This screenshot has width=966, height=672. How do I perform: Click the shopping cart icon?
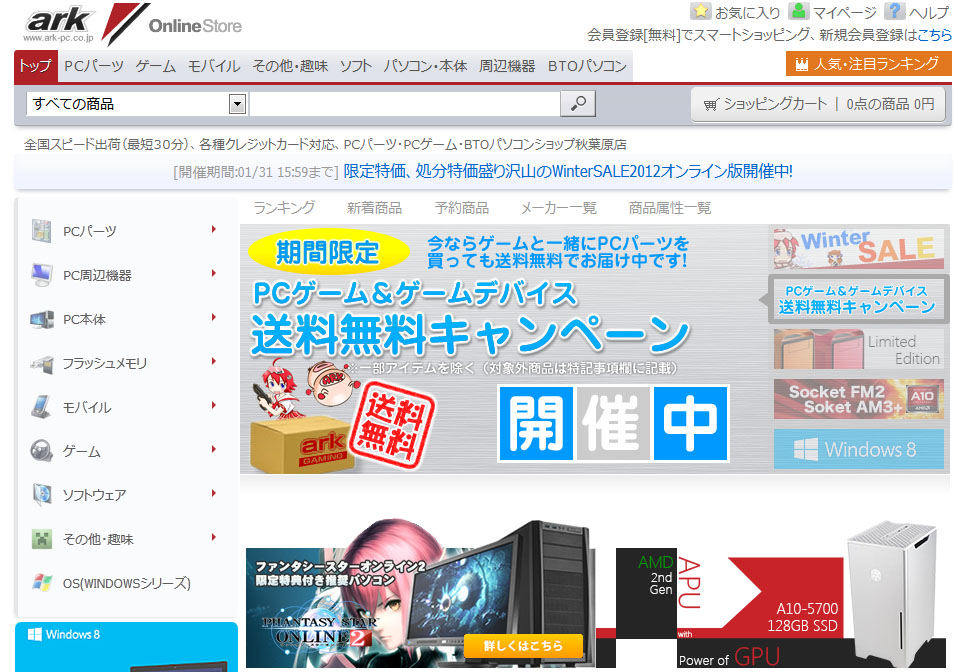711,105
